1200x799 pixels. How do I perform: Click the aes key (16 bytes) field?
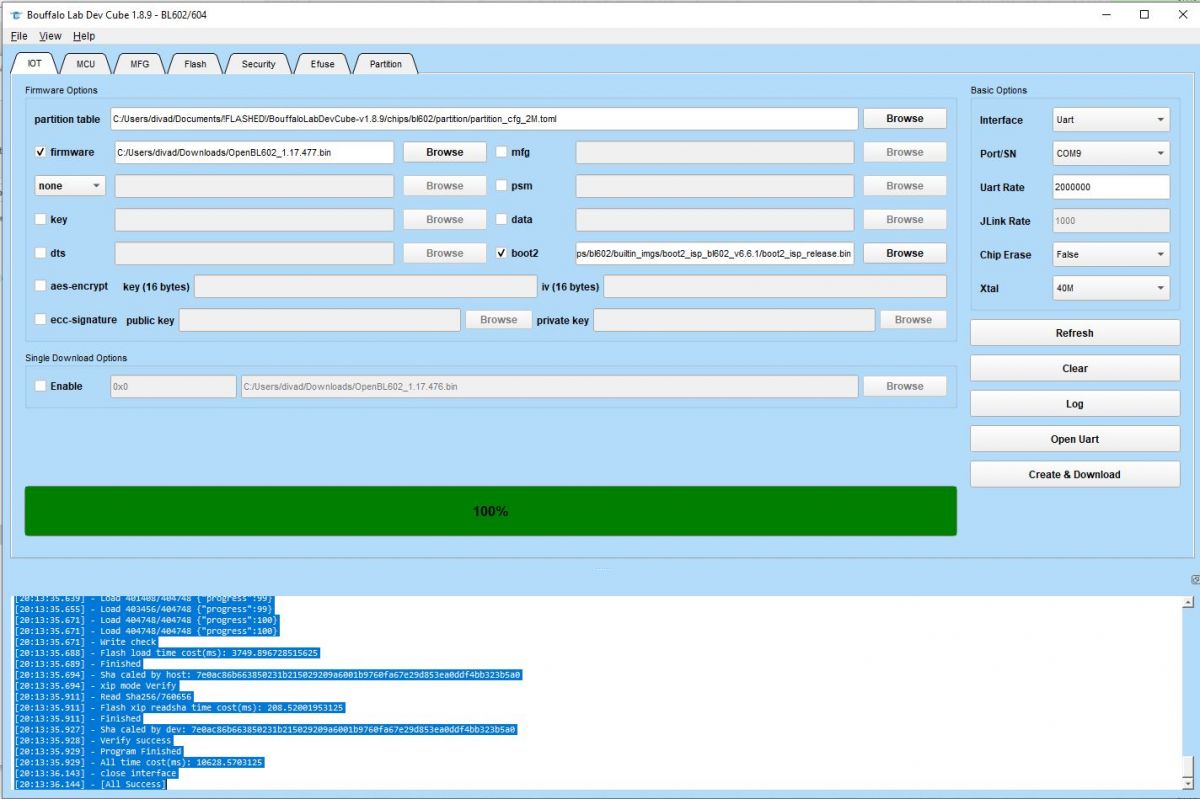coord(365,287)
